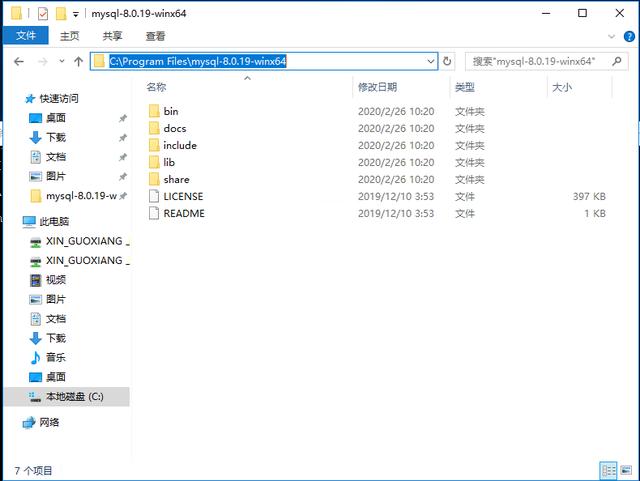Select the lib folder icon
The height and width of the screenshot is (481, 640).
point(154,163)
